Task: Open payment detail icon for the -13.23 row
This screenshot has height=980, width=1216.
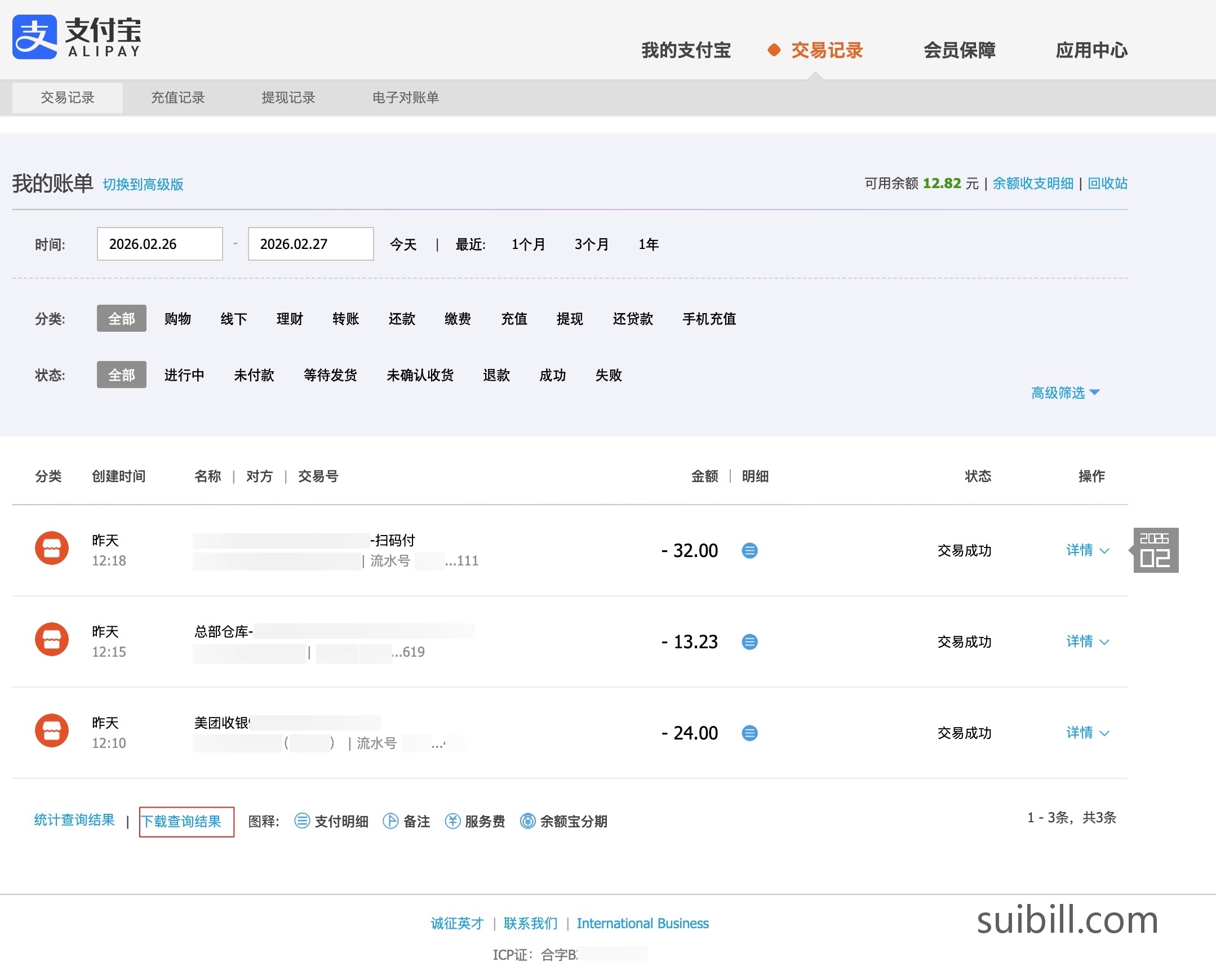Action: click(749, 642)
